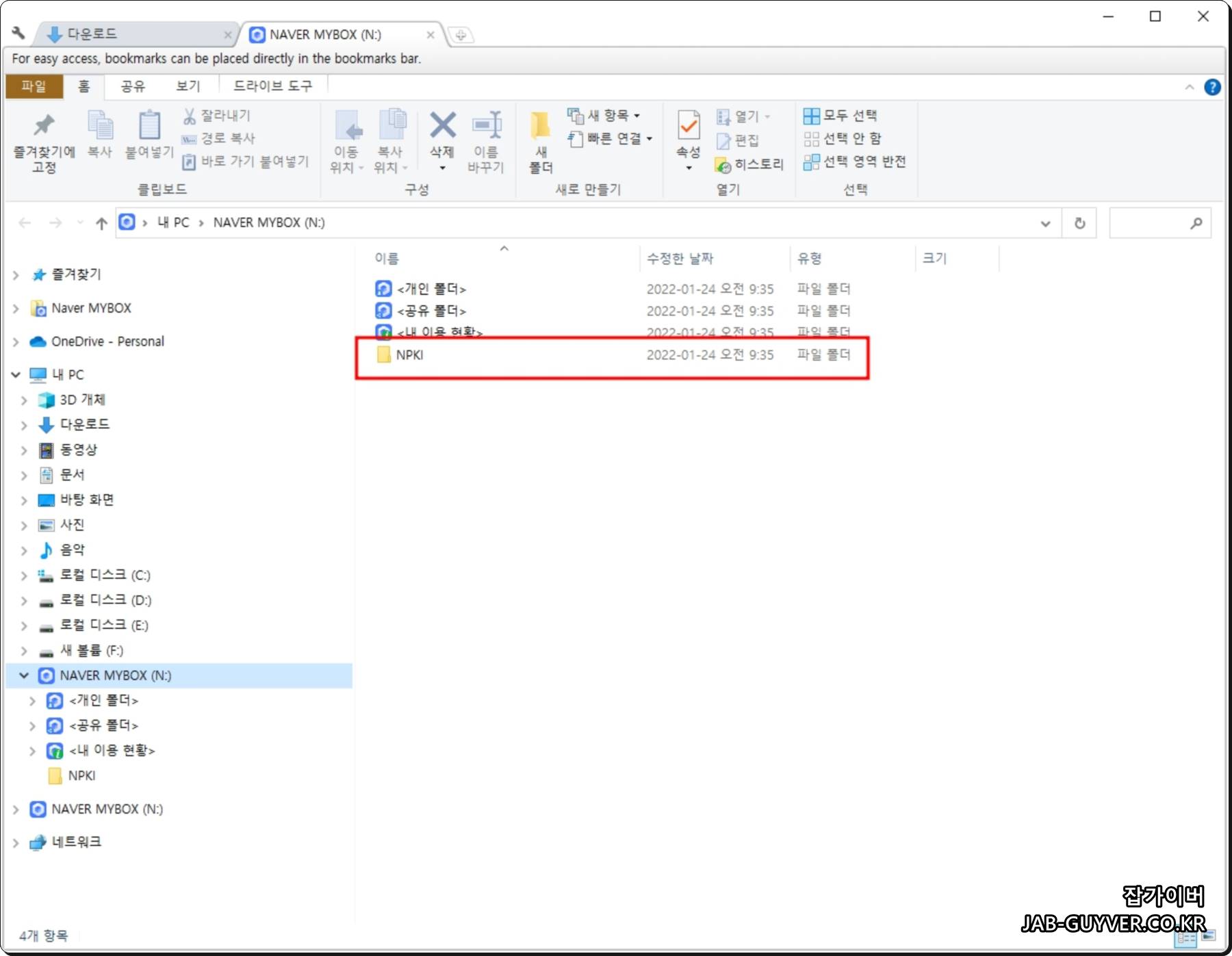Click 선택 안 함 select none
Screen dimensions: 1232x956
pos(842,139)
